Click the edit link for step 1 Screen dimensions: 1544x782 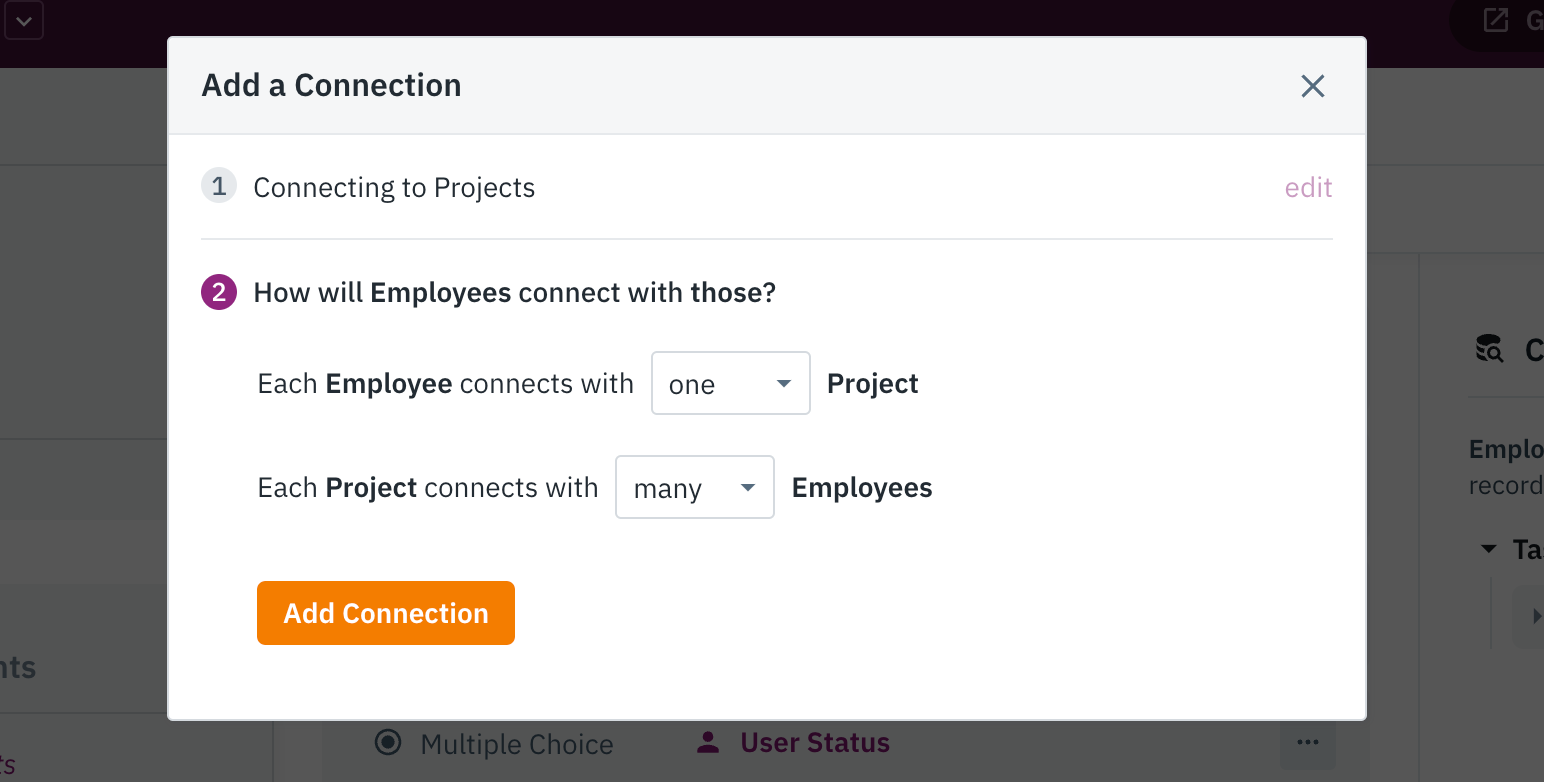tap(1308, 188)
